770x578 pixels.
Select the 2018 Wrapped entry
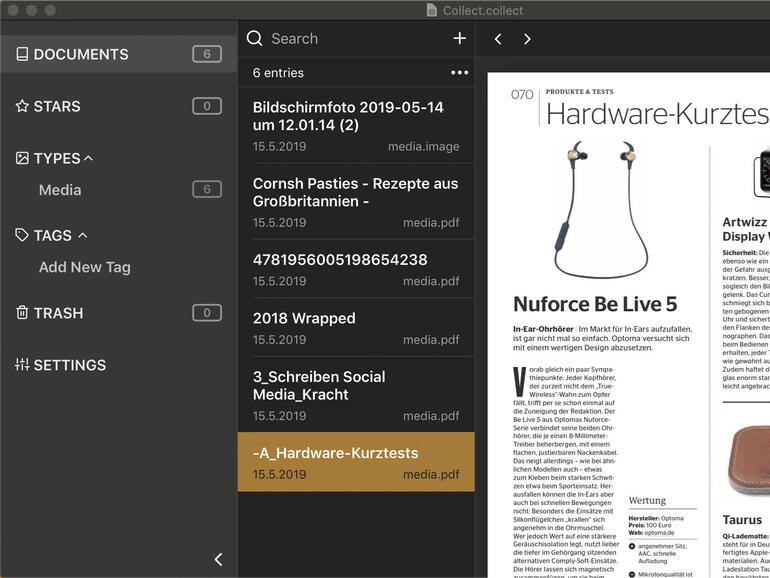(356, 328)
